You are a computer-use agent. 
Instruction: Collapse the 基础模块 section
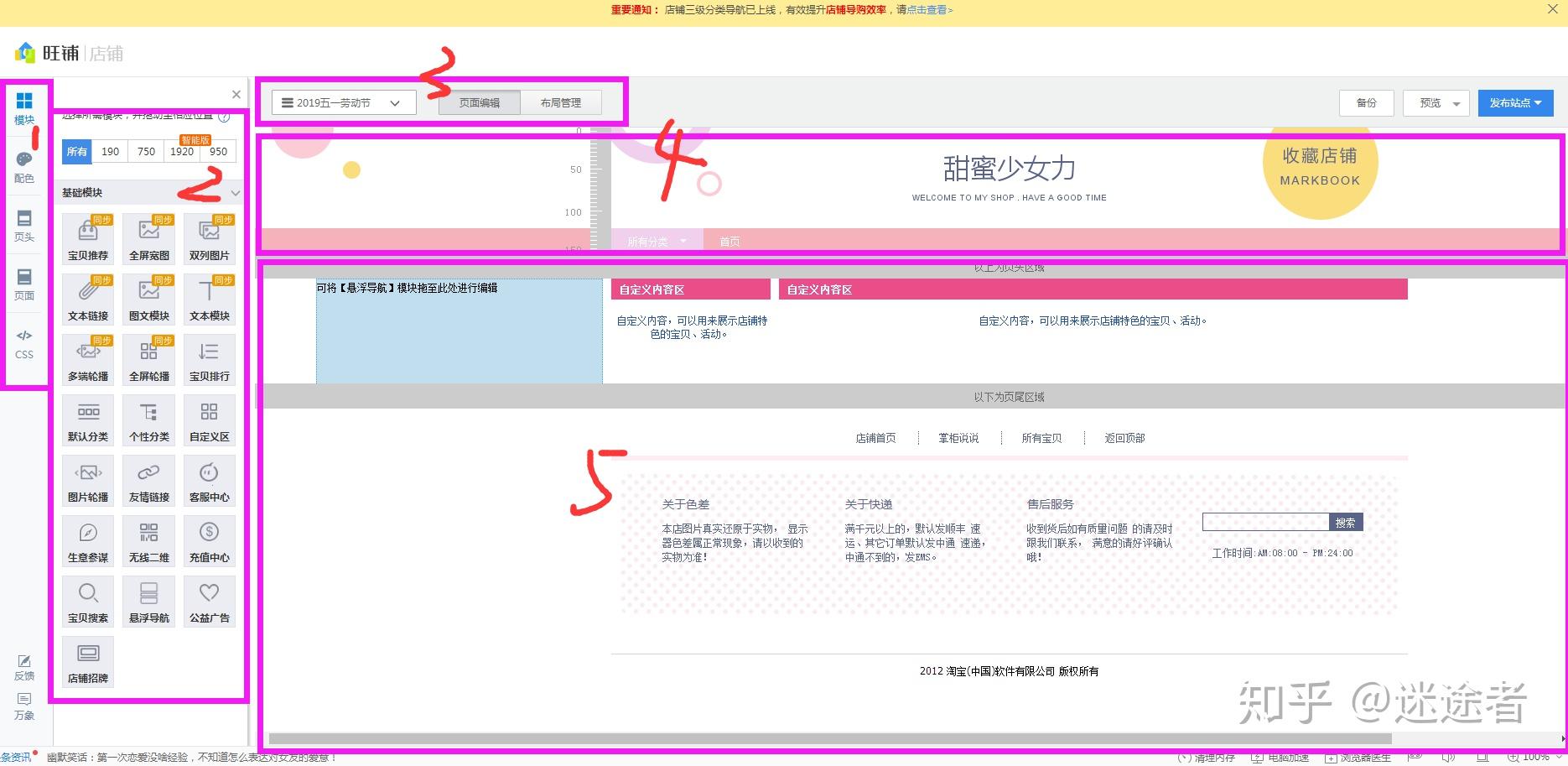(236, 192)
